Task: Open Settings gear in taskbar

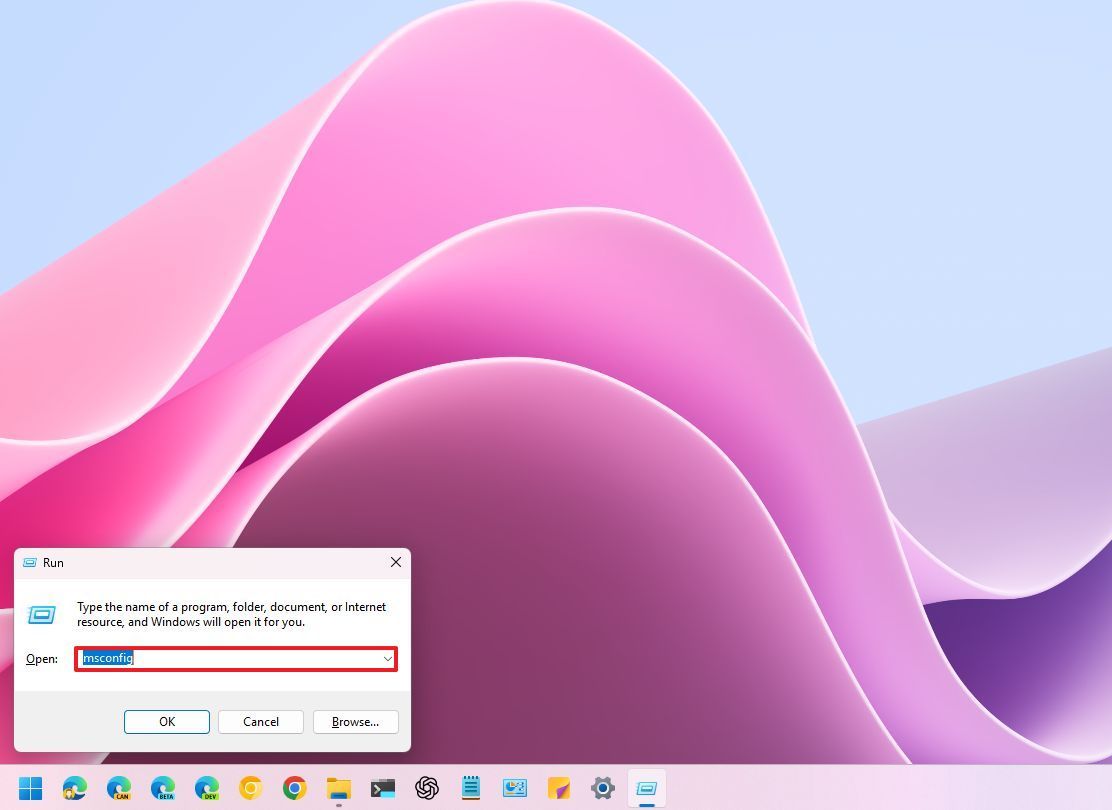Action: (602, 788)
